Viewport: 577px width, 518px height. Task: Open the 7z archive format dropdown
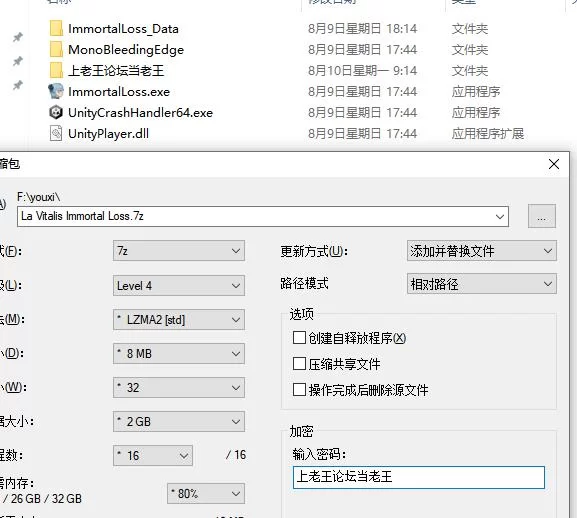tap(179, 251)
